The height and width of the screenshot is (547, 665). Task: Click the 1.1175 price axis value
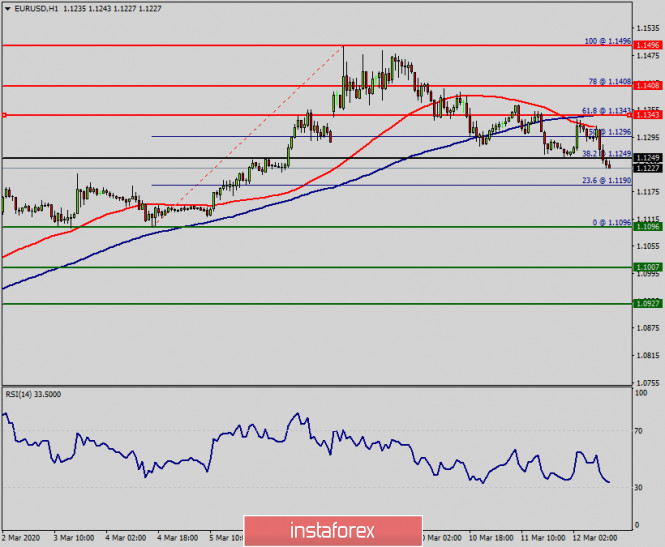coord(648,192)
